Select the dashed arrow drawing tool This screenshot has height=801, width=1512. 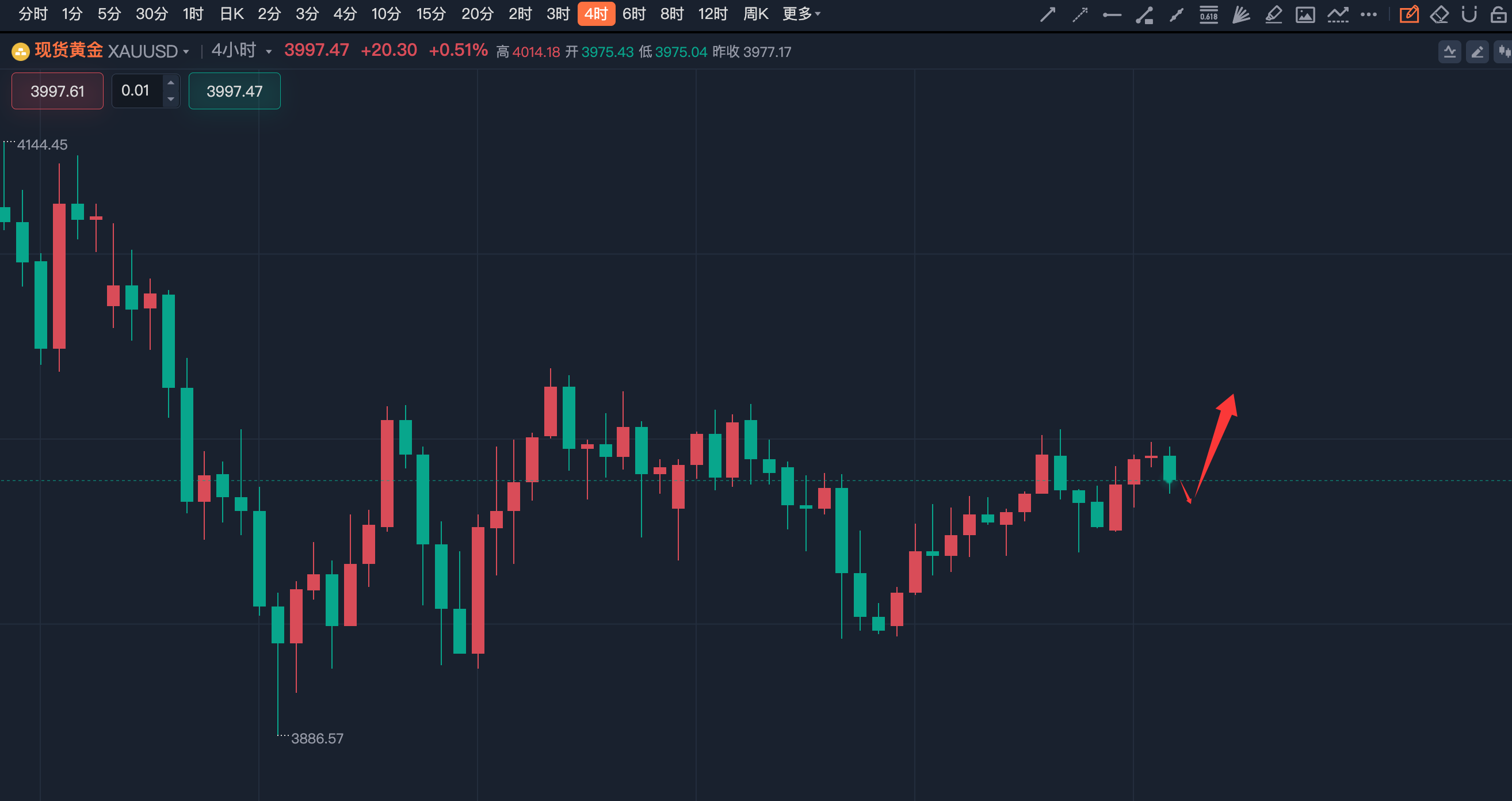coord(1080,14)
